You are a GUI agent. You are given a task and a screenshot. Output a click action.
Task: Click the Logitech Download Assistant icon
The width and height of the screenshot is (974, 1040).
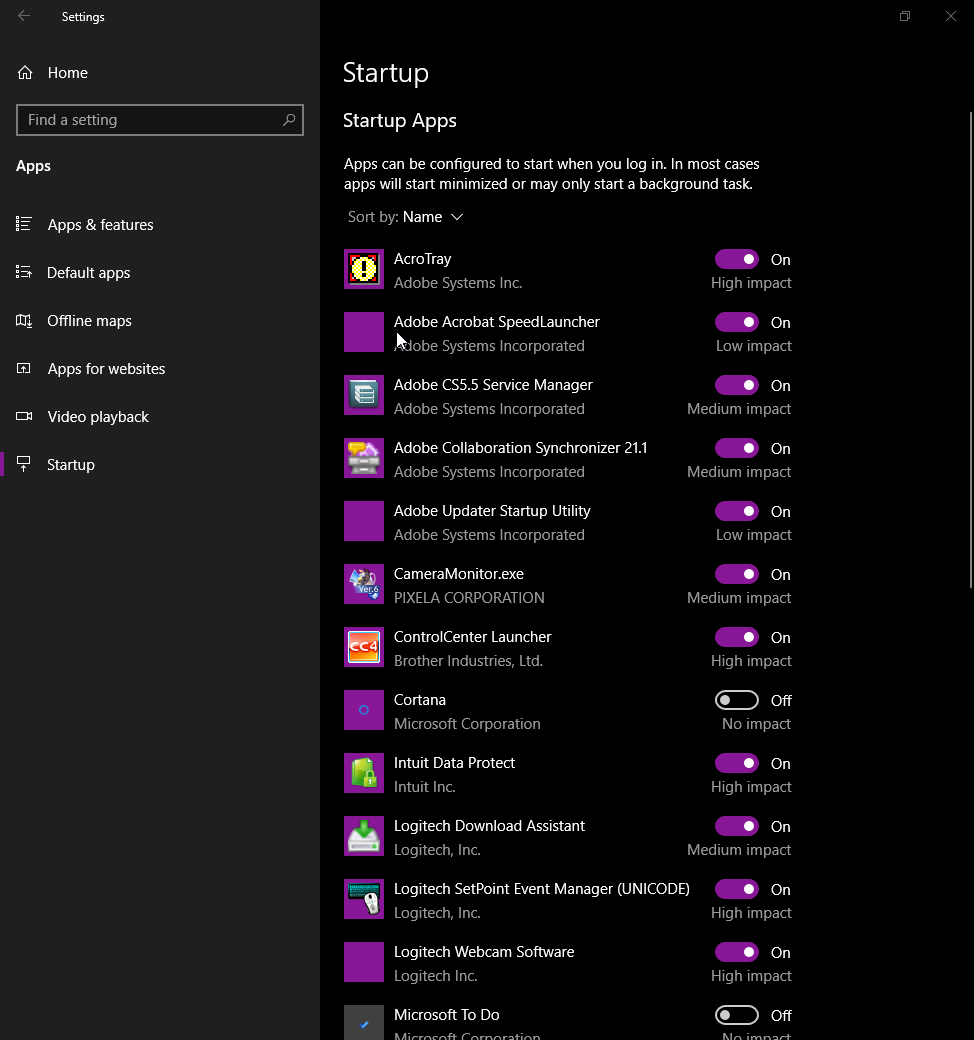[364, 836]
